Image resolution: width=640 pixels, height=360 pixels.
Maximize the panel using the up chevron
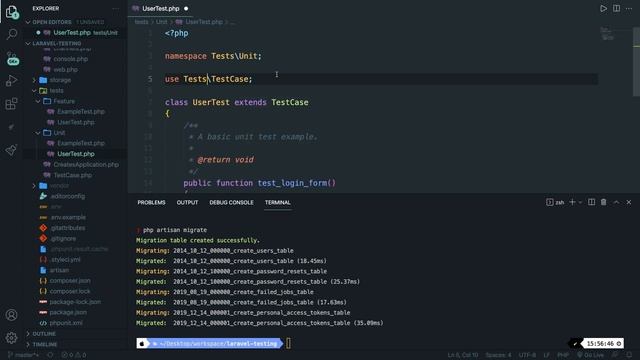(x=616, y=202)
